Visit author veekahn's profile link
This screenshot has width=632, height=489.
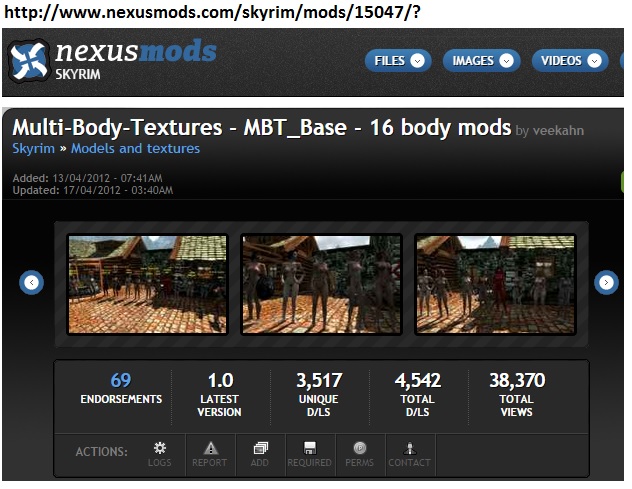click(x=558, y=131)
